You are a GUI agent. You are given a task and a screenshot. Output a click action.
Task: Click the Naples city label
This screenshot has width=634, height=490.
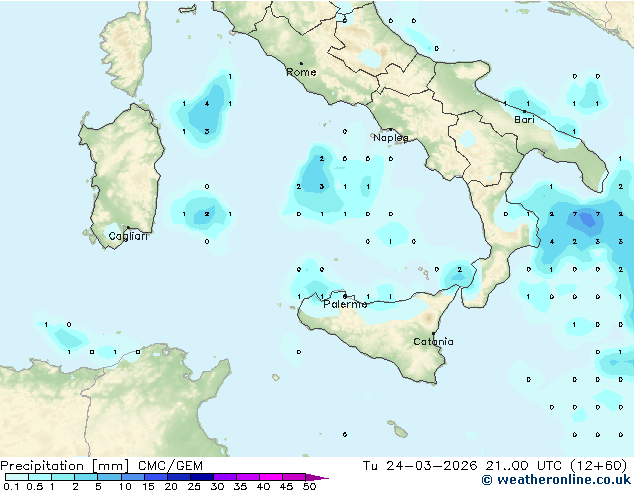click(391, 138)
